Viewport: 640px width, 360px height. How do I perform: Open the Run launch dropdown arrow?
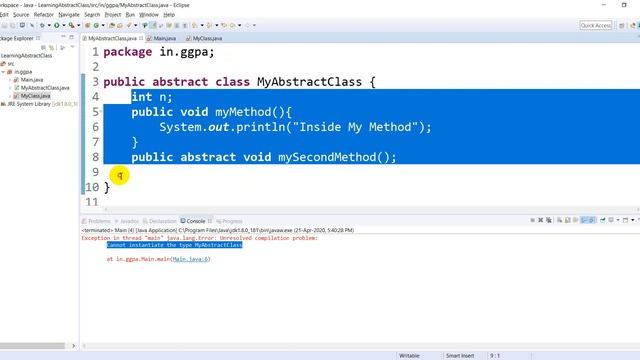click(x=64, y=25)
